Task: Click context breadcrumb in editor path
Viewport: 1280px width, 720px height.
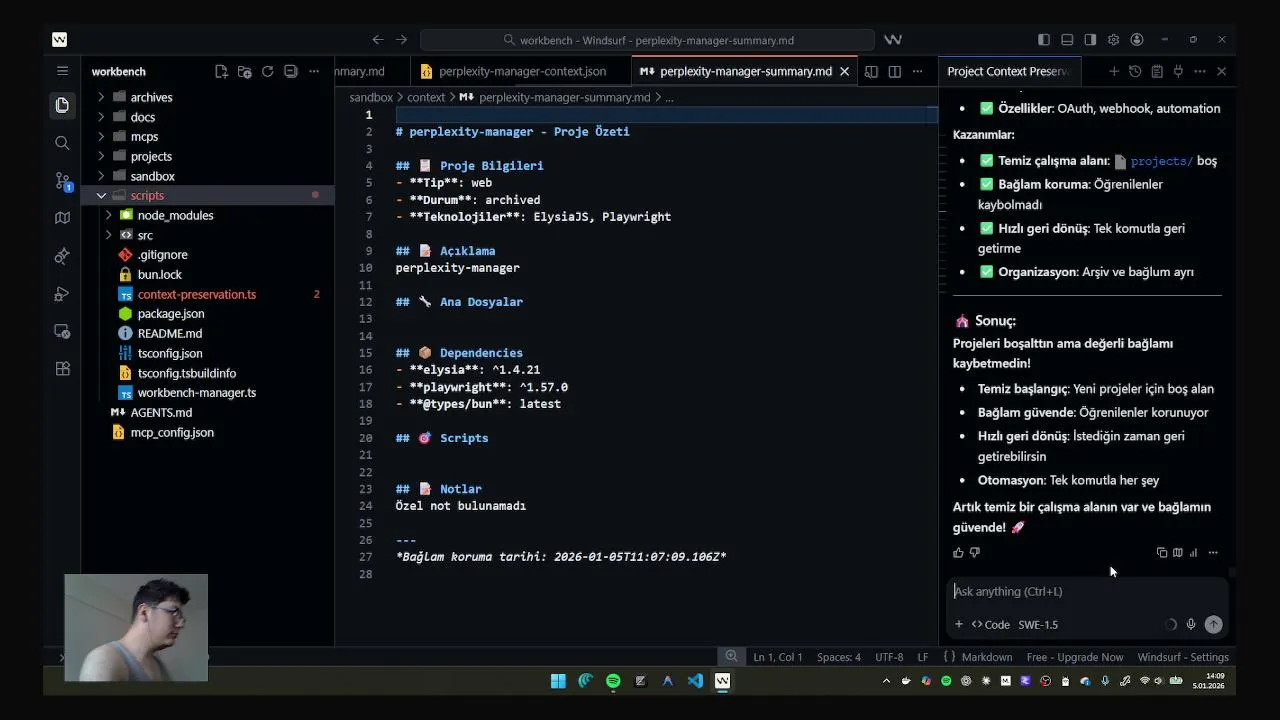Action: click(x=426, y=97)
